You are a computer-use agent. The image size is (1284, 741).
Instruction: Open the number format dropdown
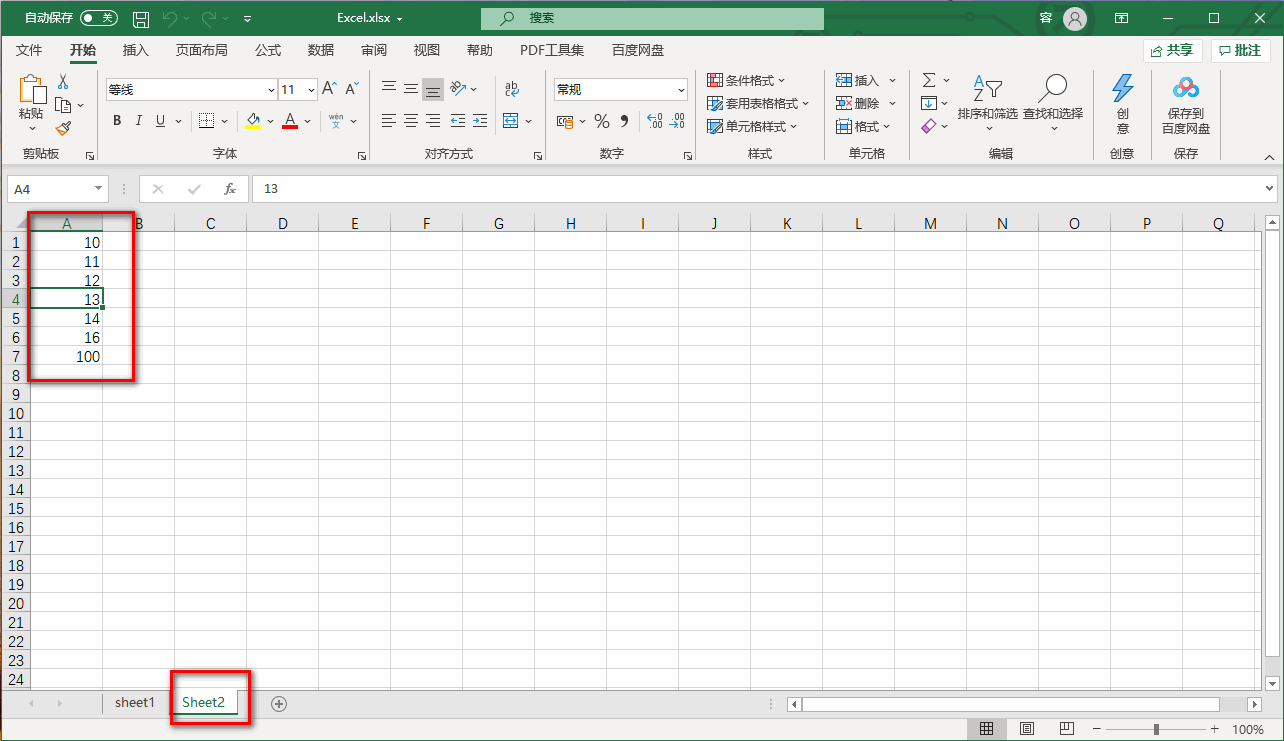[x=681, y=89]
